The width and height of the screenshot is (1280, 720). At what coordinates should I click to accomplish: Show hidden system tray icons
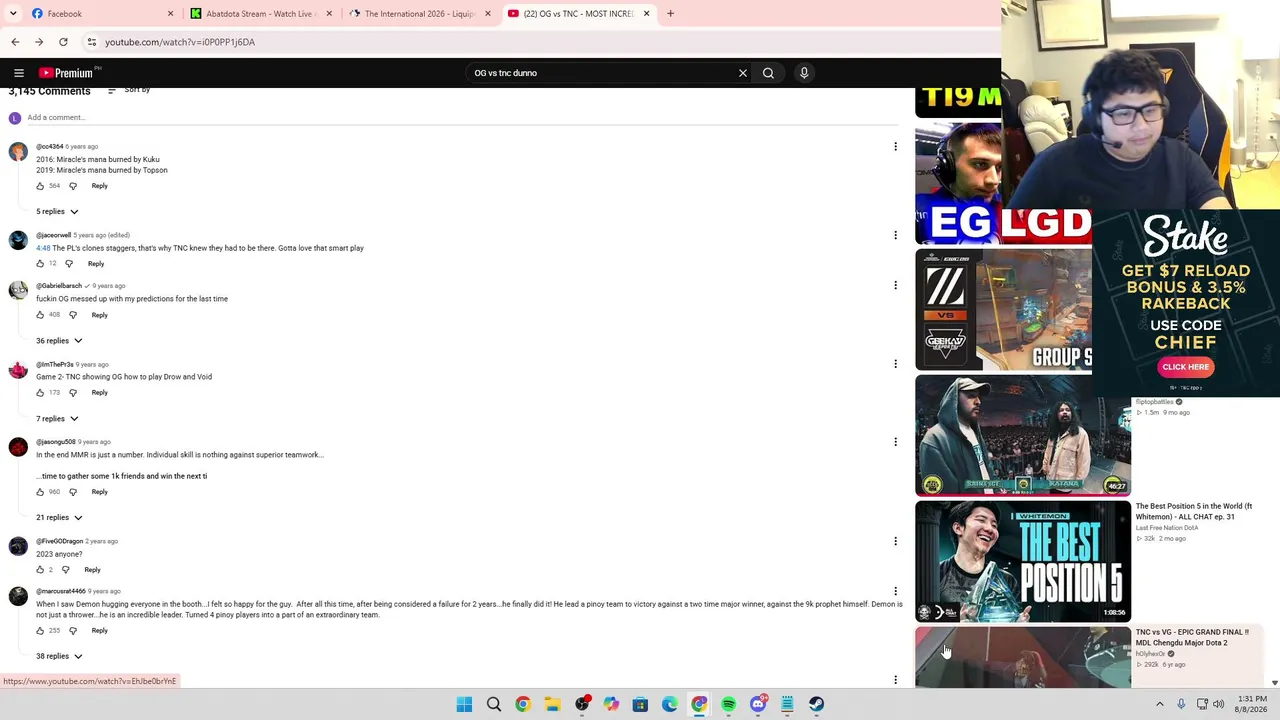click(x=1160, y=705)
